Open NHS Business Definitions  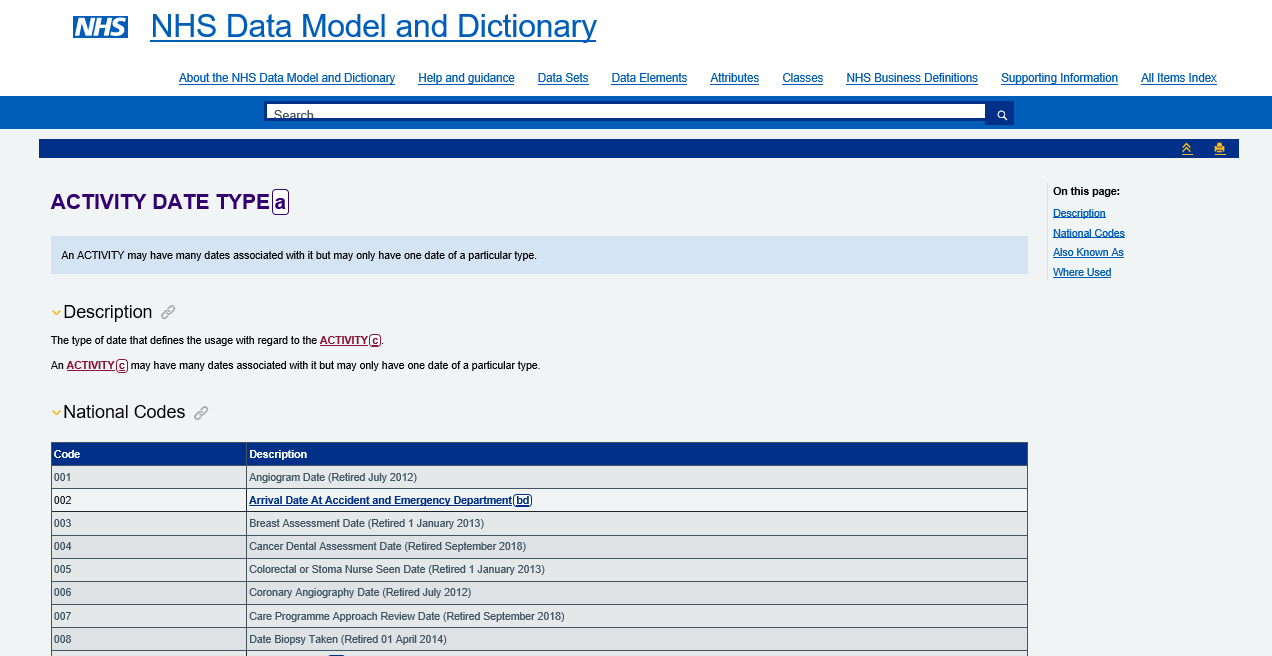click(x=912, y=78)
